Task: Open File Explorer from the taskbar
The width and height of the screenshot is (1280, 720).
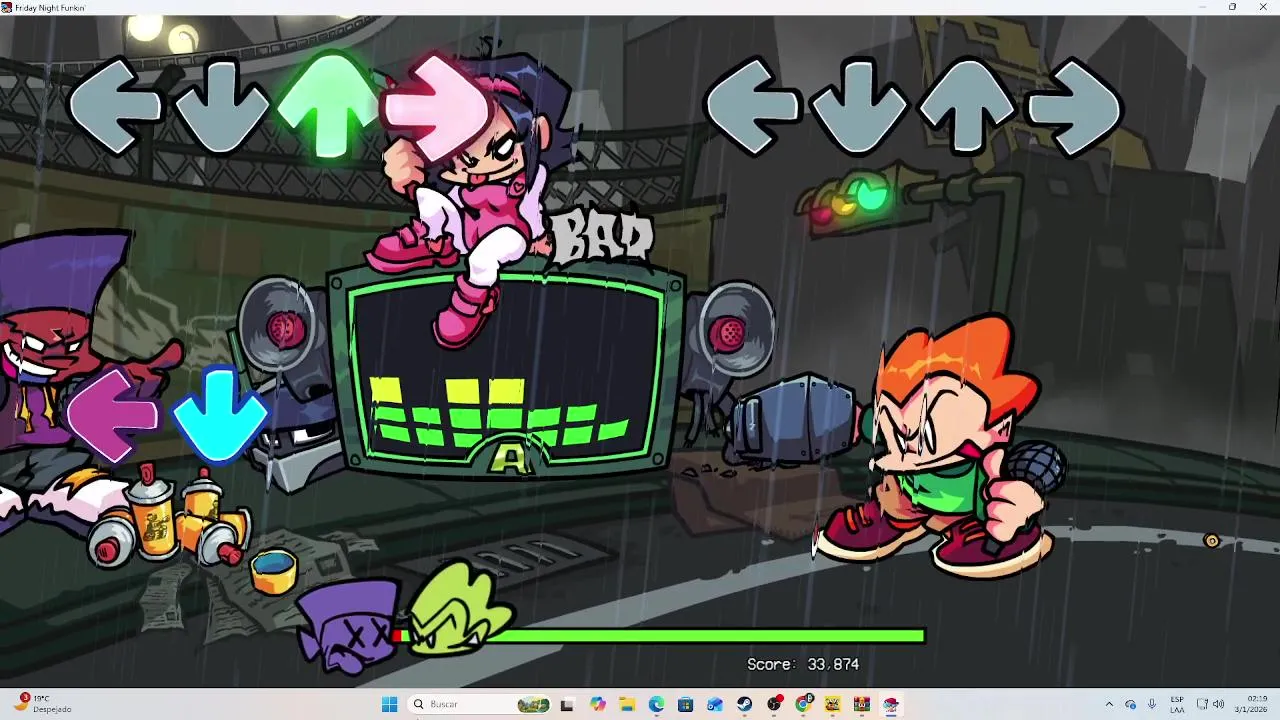Action: pos(627,704)
